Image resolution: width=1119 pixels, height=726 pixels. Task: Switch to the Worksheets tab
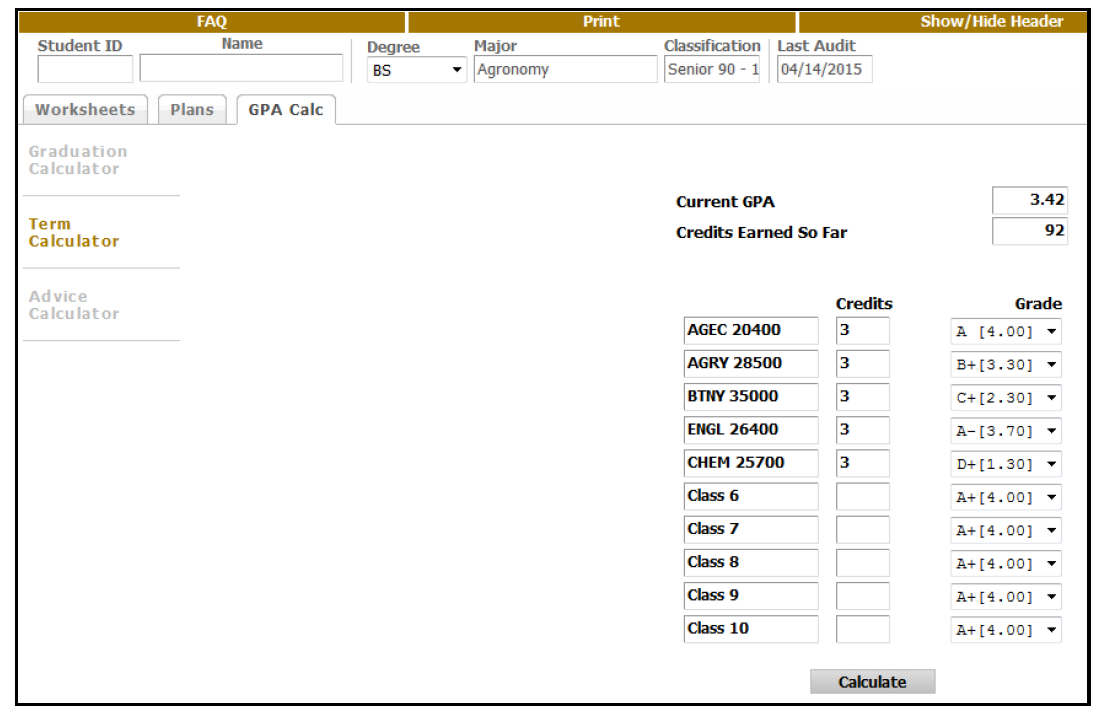point(84,110)
